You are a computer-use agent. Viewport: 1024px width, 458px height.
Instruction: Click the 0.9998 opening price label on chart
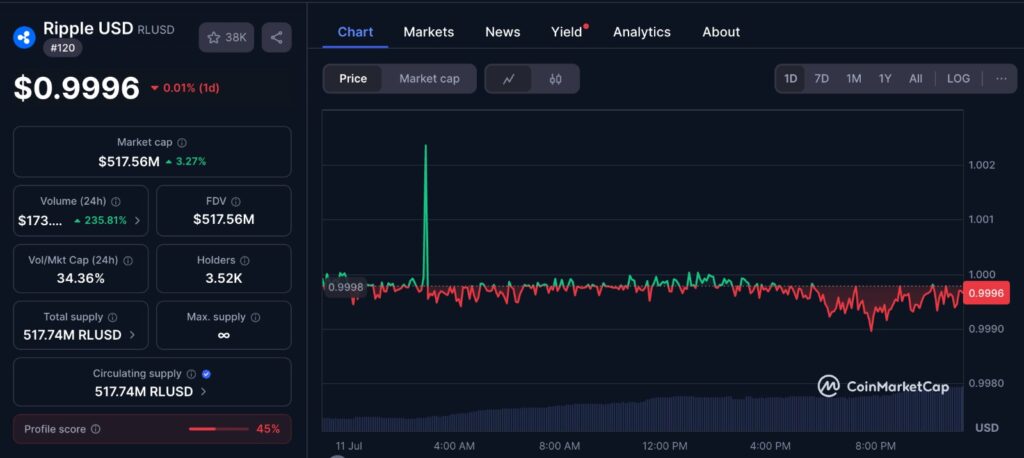(x=346, y=287)
